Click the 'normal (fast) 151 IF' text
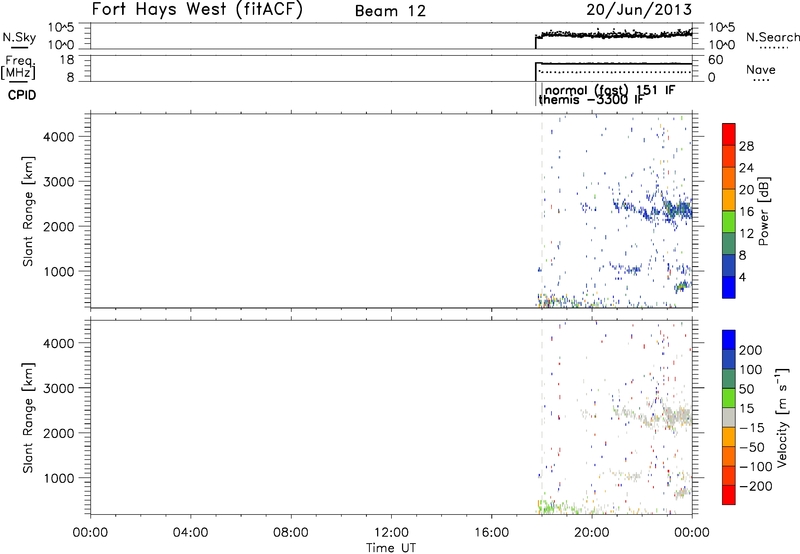The width and height of the screenshot is (800, 554). 610,90
